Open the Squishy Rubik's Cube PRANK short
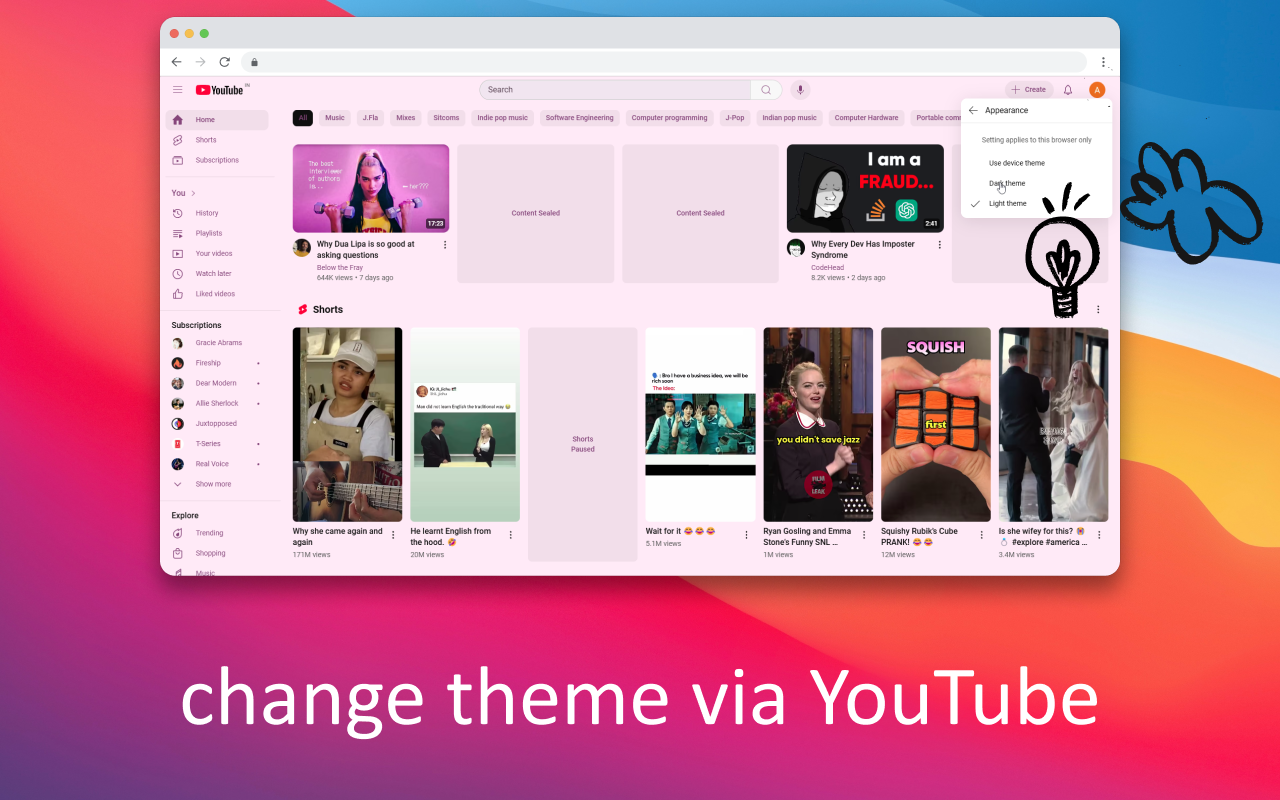 [x=935, y=424]
